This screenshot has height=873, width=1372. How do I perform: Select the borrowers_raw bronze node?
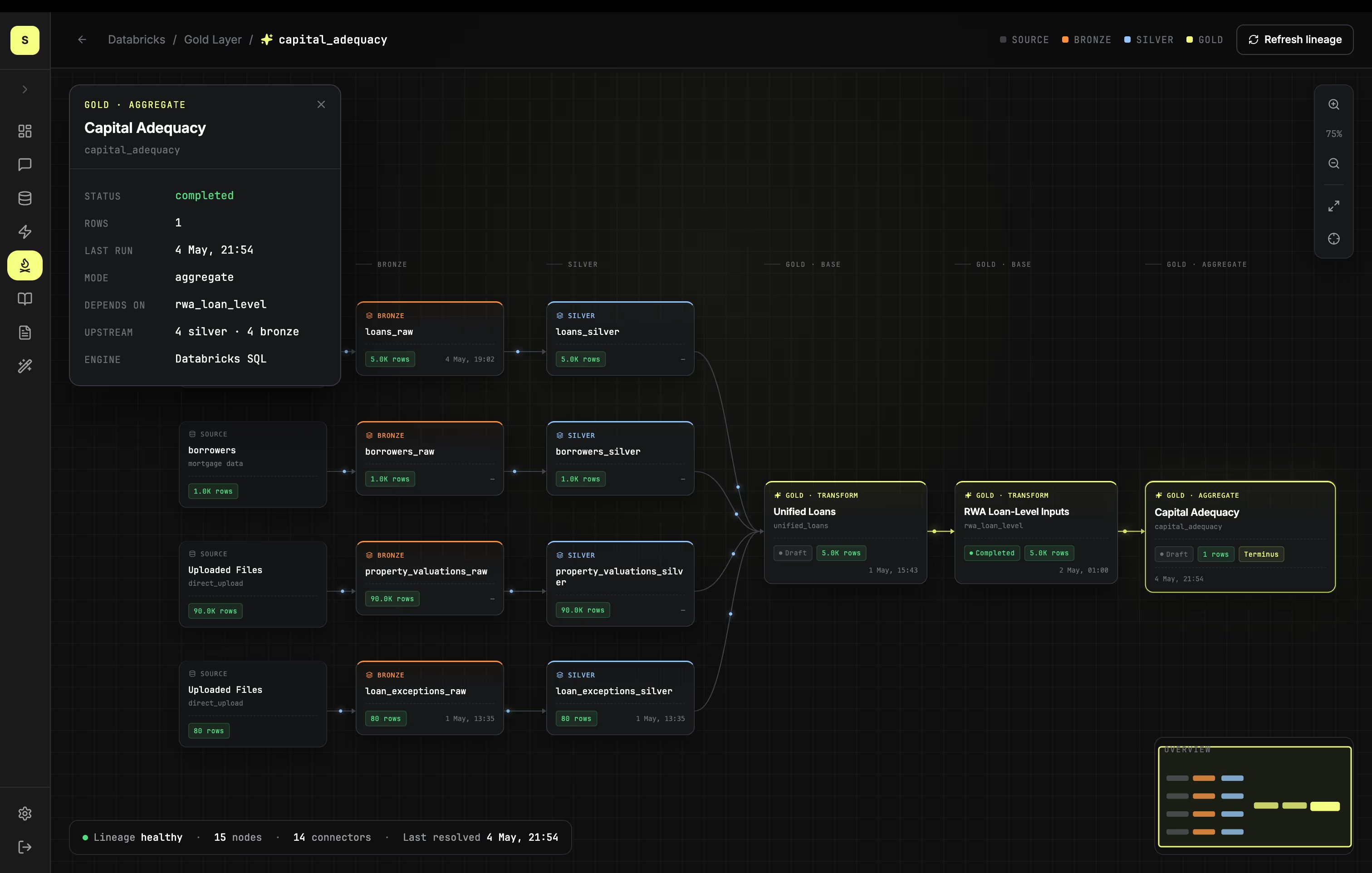point(430,458)
